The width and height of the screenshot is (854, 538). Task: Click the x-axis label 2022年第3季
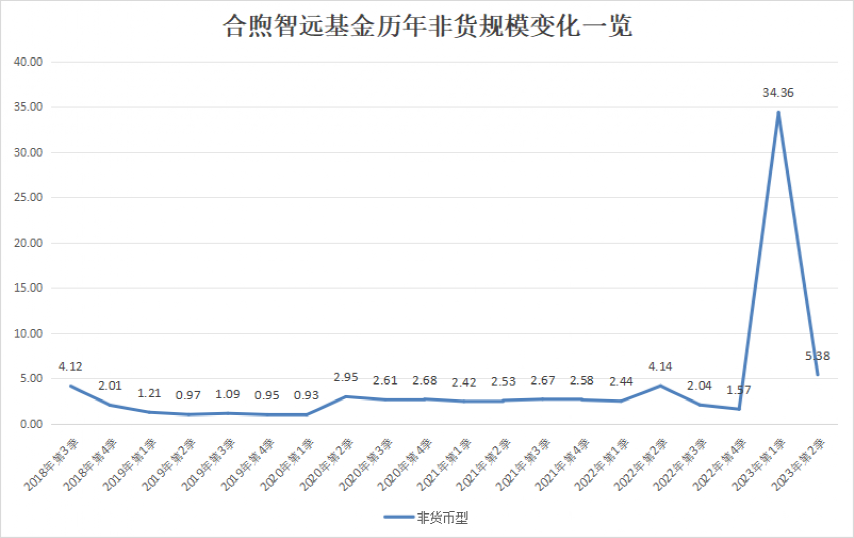pyautogui.click(x=681, y=464)
